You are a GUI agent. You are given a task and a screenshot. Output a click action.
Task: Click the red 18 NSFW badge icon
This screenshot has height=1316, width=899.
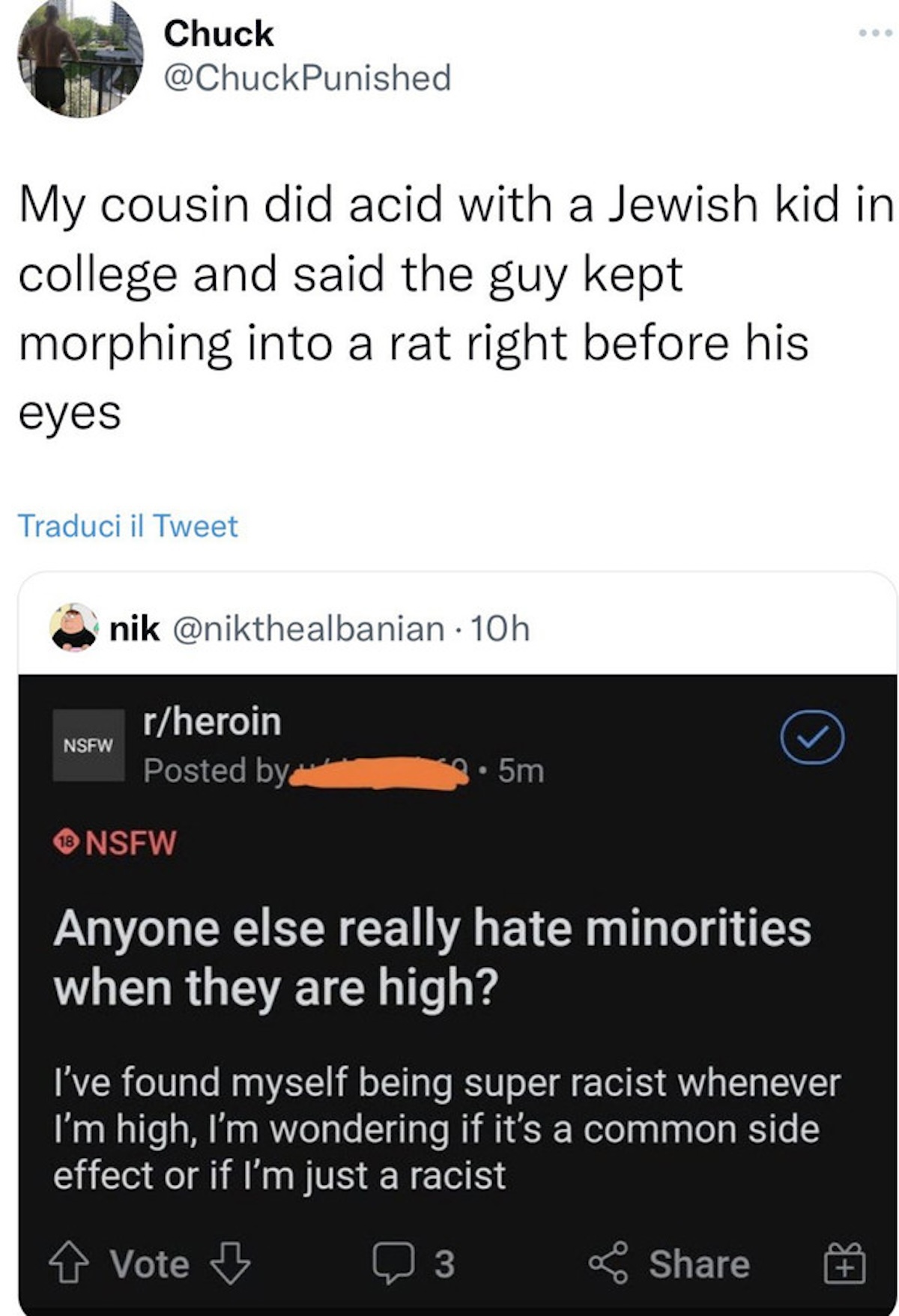pyautogui.click(x=67, y=842)
